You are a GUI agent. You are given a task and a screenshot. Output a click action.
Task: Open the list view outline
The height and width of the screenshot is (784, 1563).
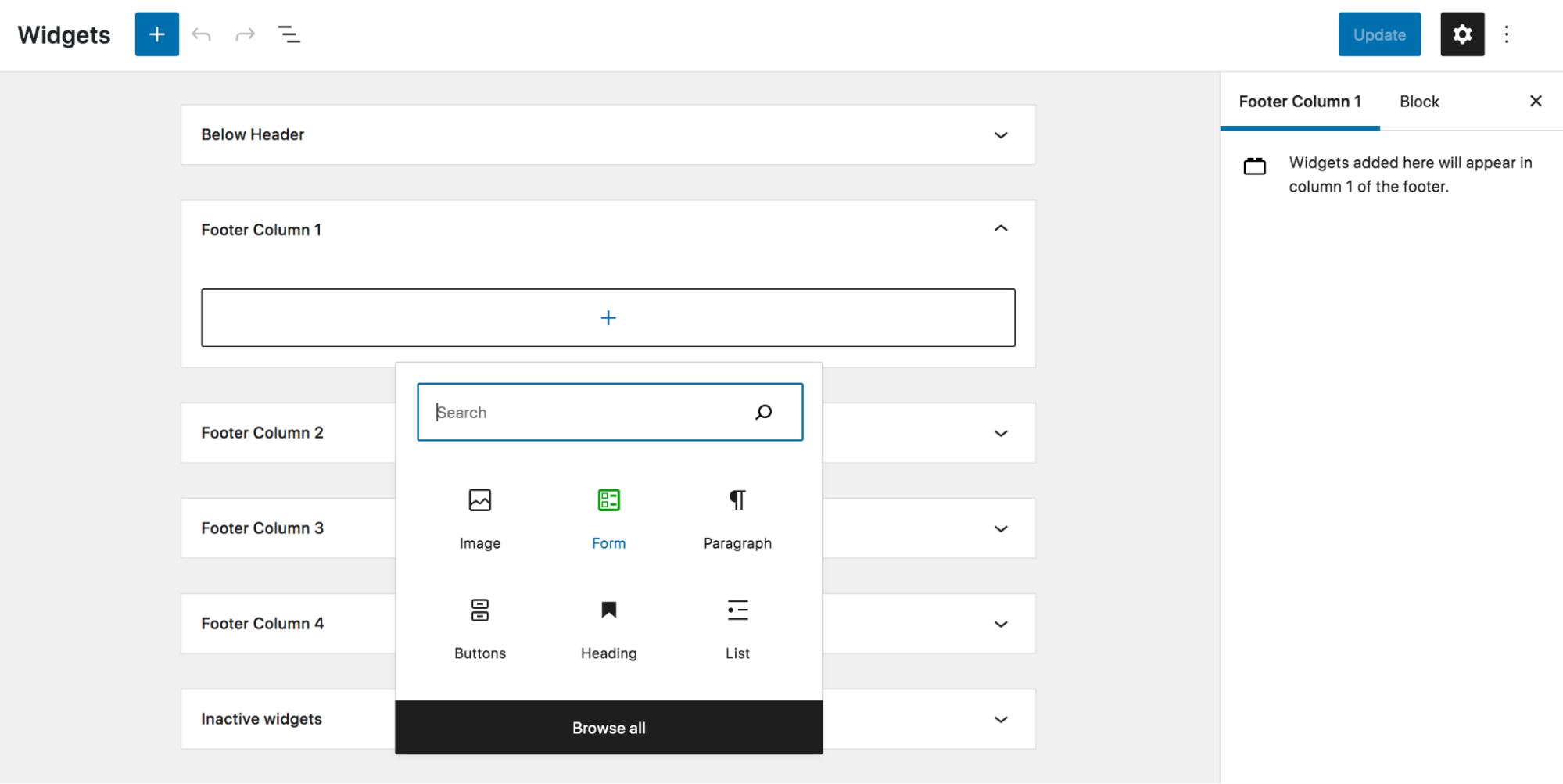pos(289,34)
